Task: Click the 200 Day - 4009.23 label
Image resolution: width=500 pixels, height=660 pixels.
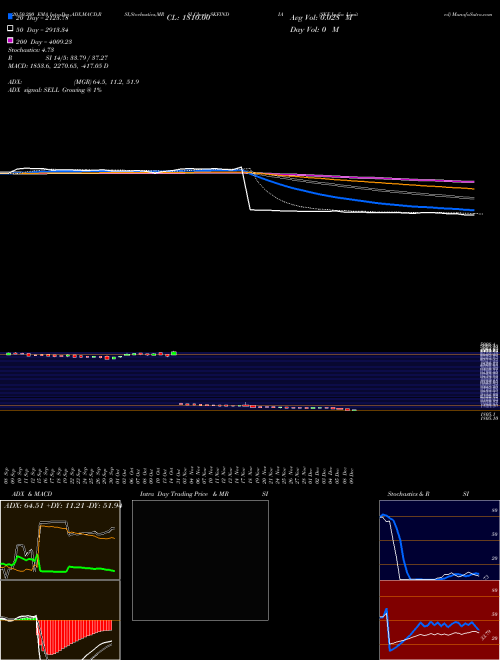Action: tap(44, 42)
